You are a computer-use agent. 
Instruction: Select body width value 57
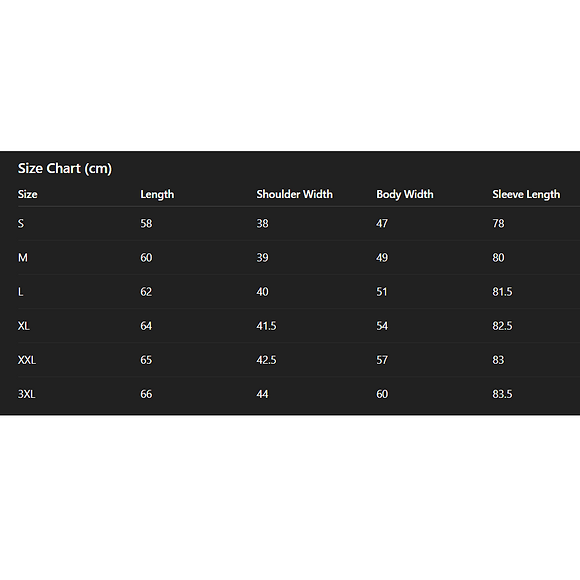[x=382, y=360]
